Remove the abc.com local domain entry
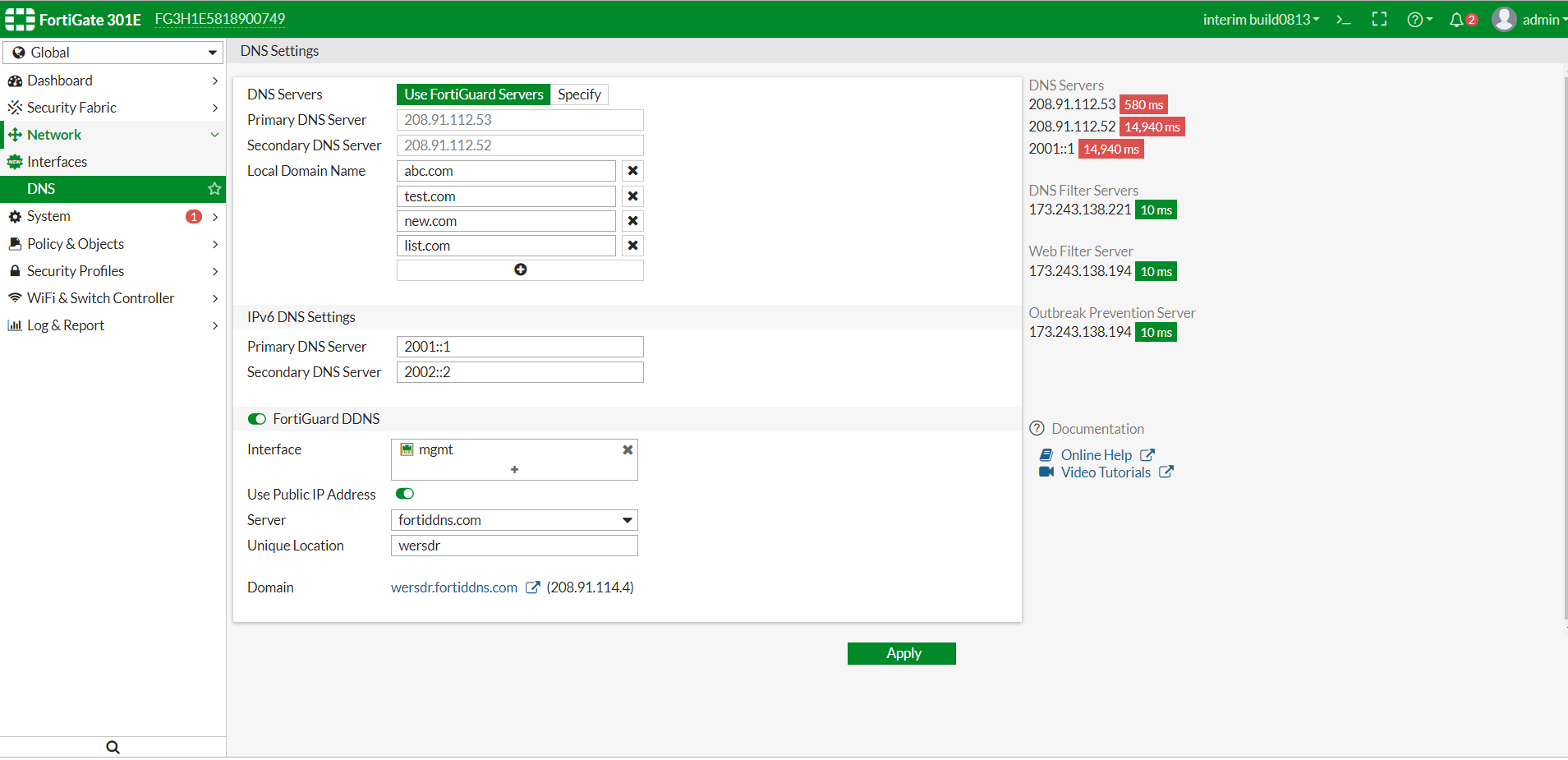 [632, 171]
